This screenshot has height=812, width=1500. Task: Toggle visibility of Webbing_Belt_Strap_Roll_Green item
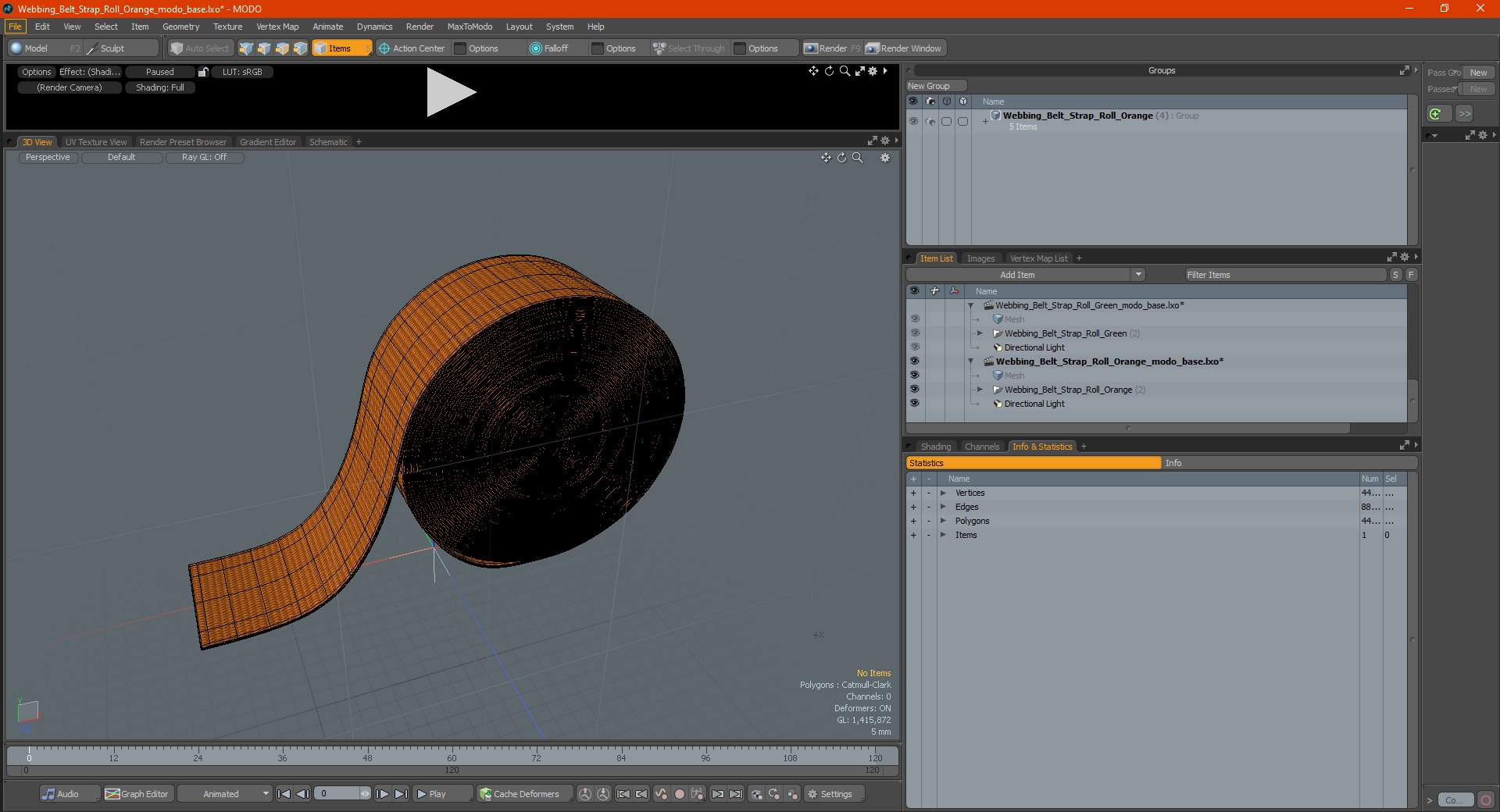914,333
